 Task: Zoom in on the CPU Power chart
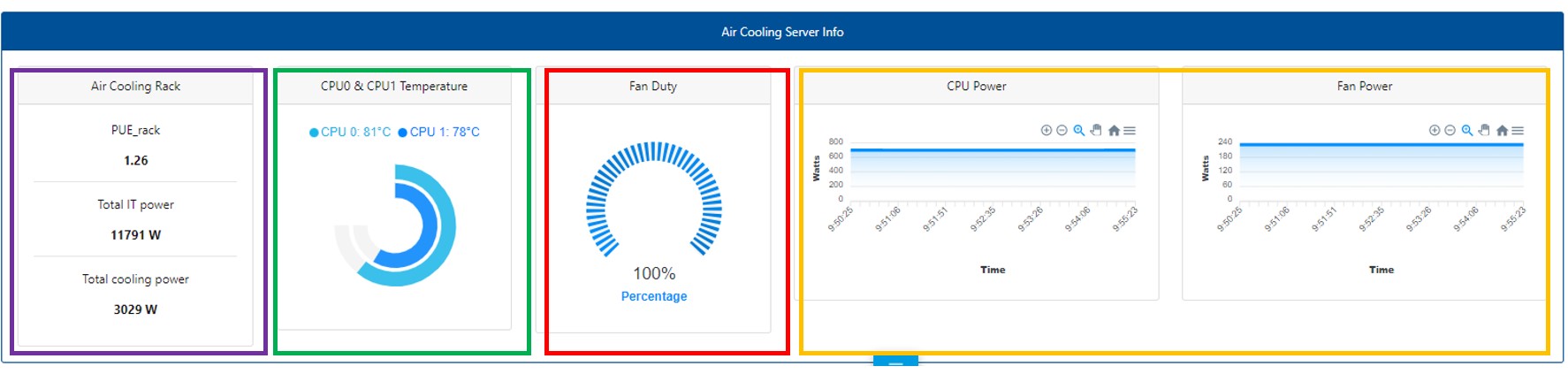pos(1047,130)
